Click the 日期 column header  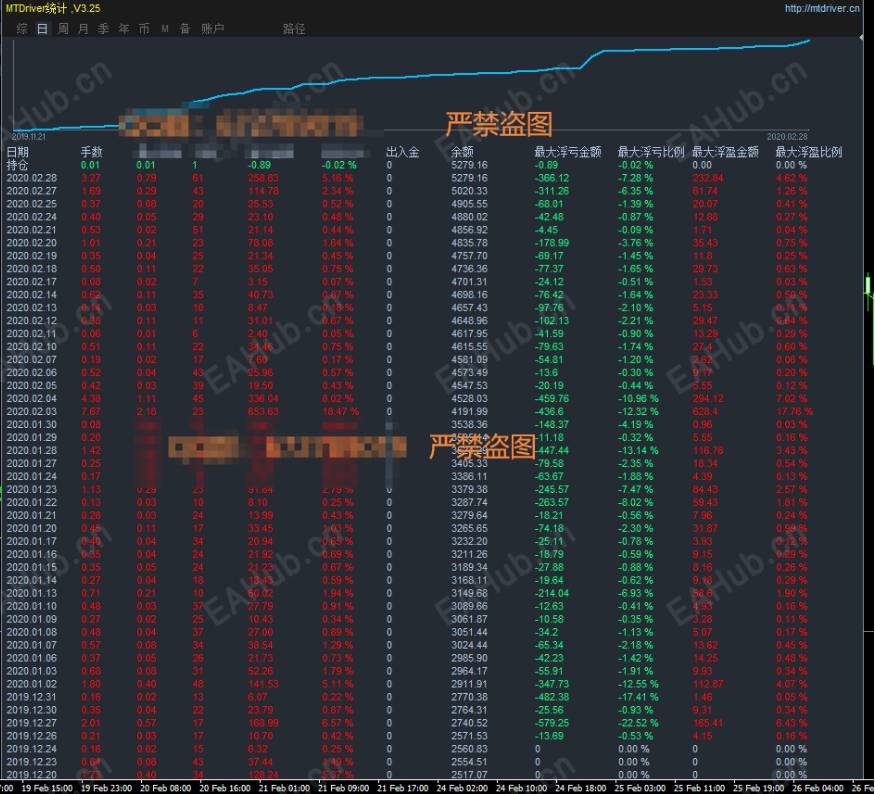click(x=17, y=152)
